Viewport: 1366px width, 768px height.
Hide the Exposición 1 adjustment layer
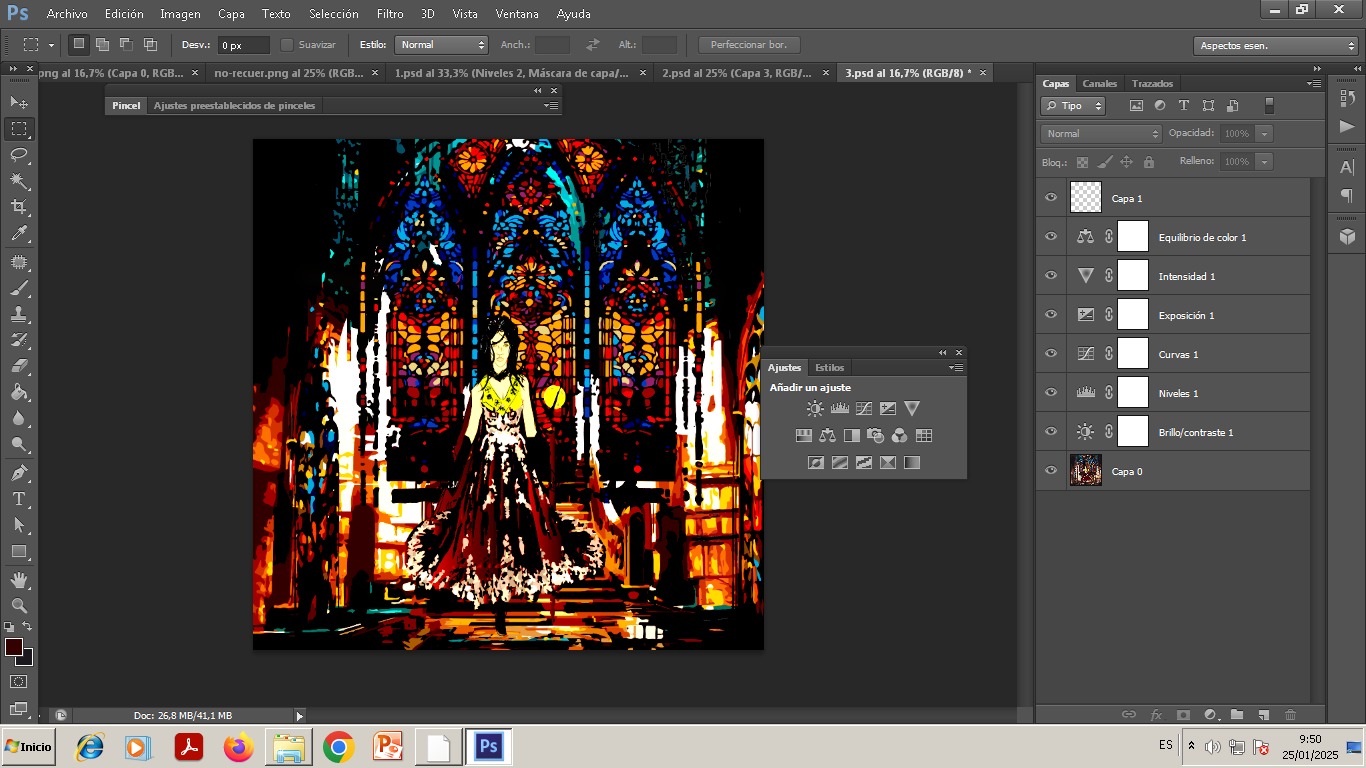click(x=1051, y=315)
